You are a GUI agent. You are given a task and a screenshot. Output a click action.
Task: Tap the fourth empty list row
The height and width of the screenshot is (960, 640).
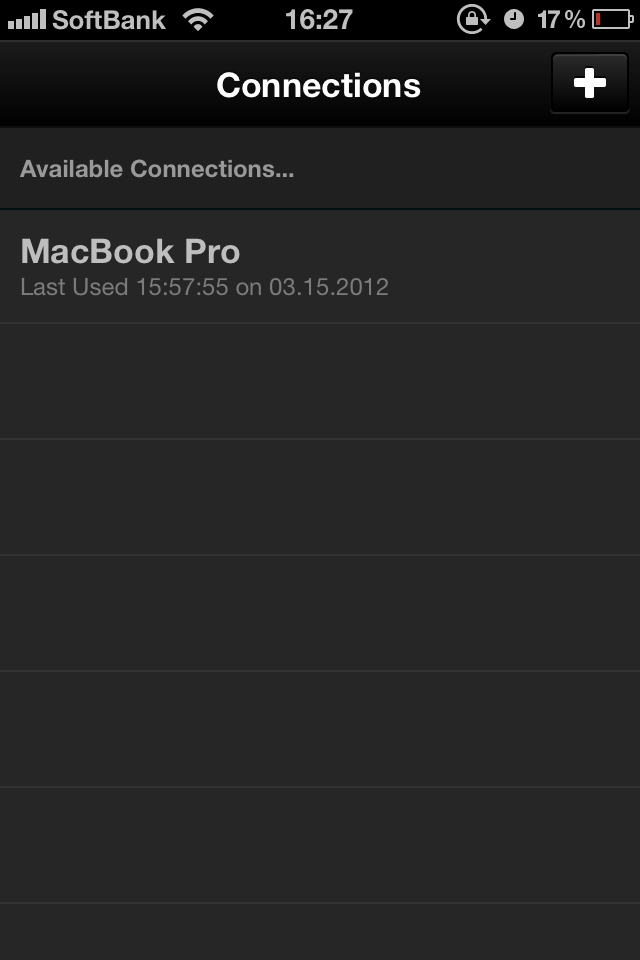(320, 727)
